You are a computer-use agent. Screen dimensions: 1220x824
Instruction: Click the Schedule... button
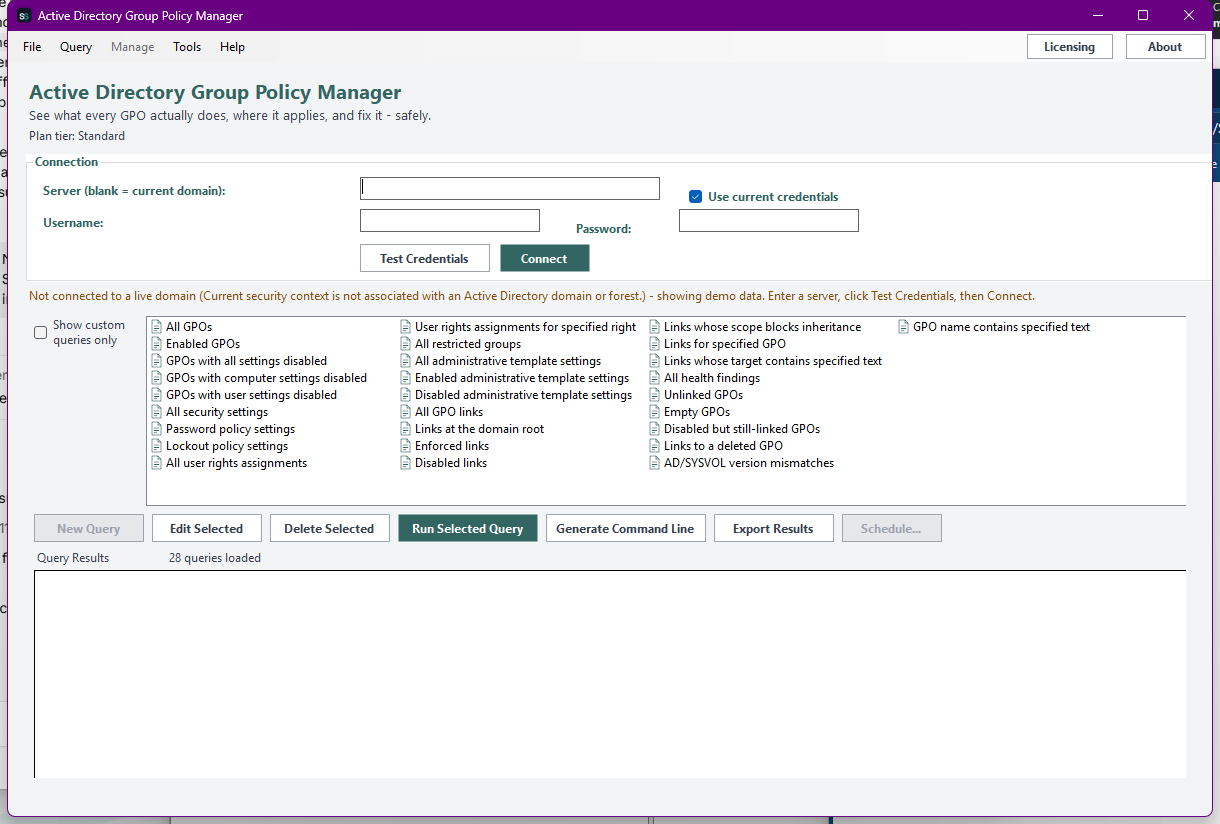pyautogui.click(x=891, y=528)
